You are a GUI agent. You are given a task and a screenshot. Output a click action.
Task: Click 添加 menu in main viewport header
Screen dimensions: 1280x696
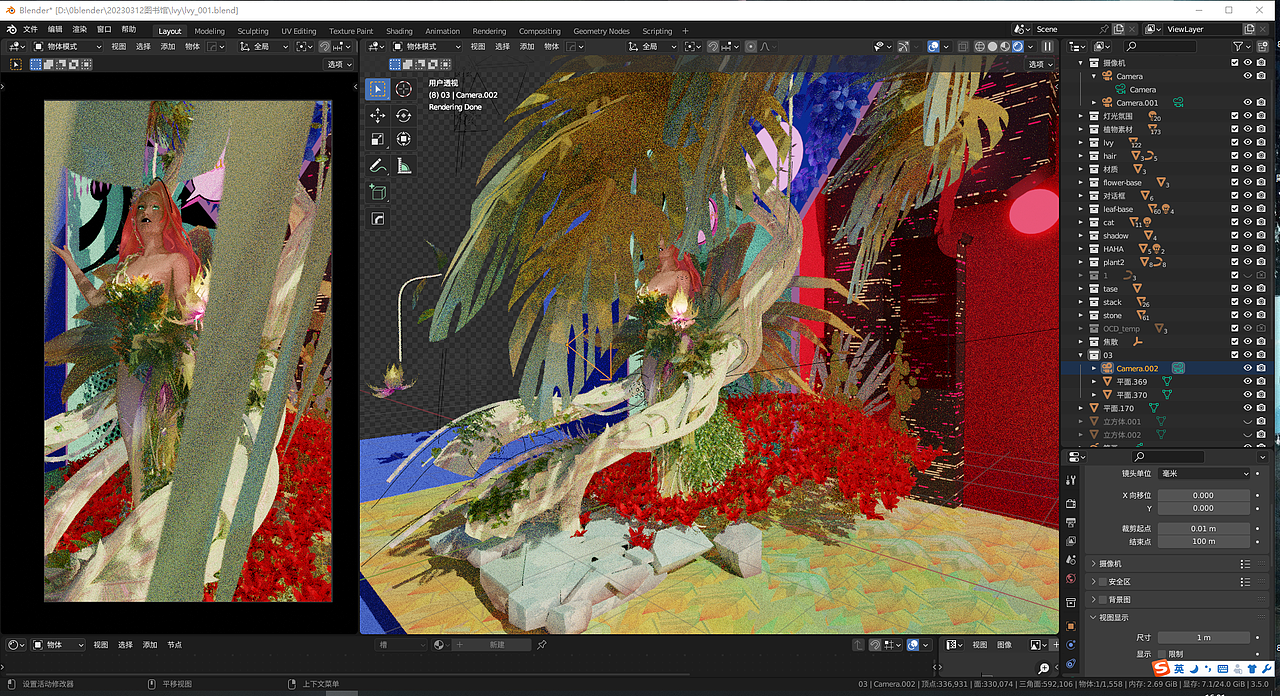(527, 46)
